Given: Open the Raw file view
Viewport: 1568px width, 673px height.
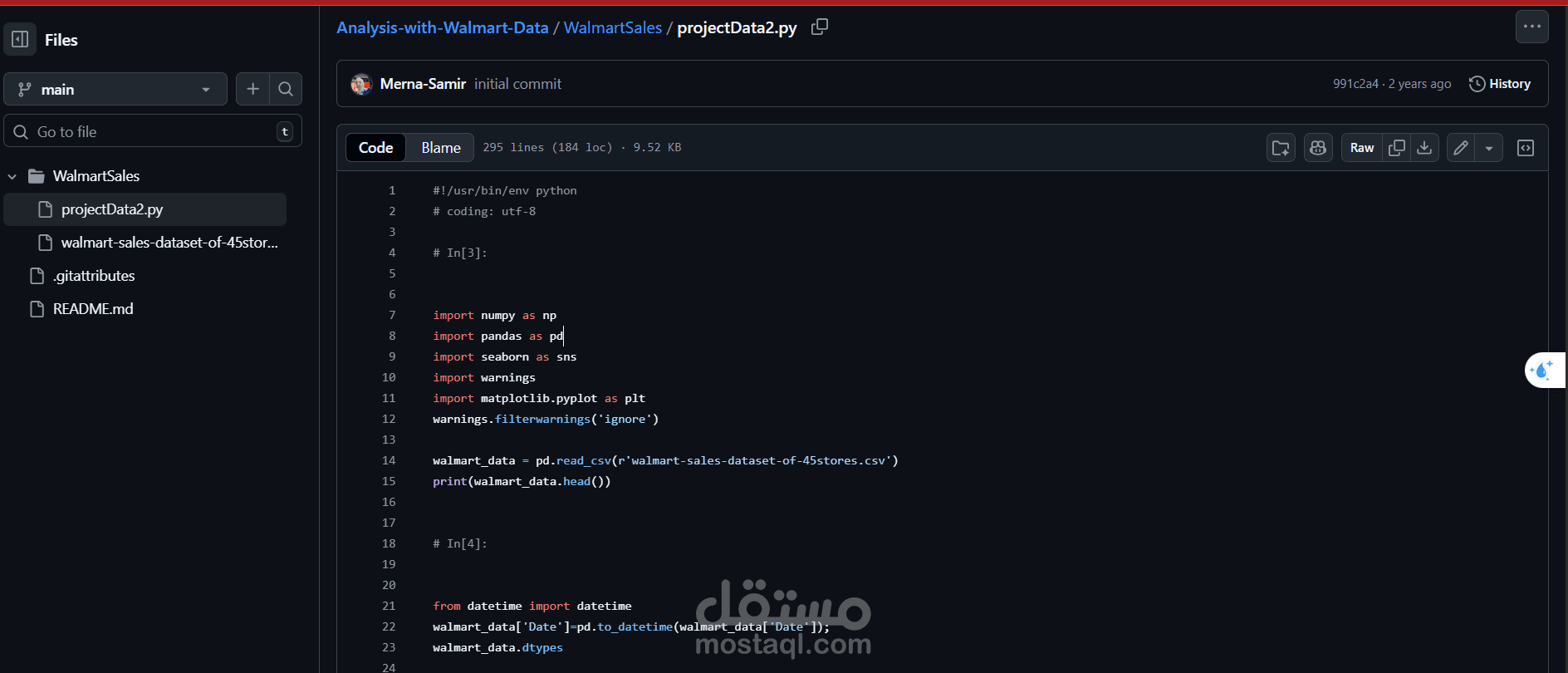Looking at the screenshot, I should (x=1362, y=148).
